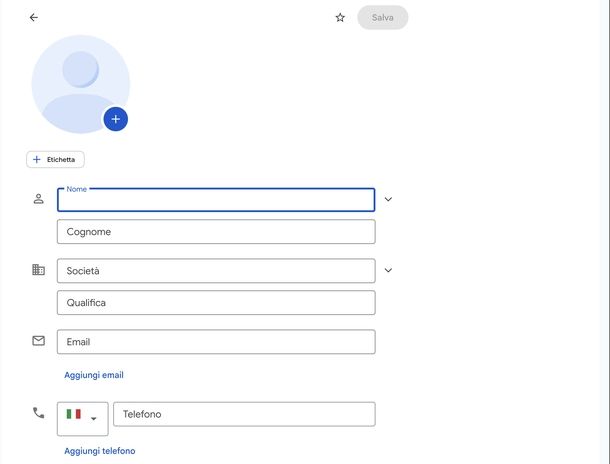Click Aggiungi telefono link

tap(100, 451)
